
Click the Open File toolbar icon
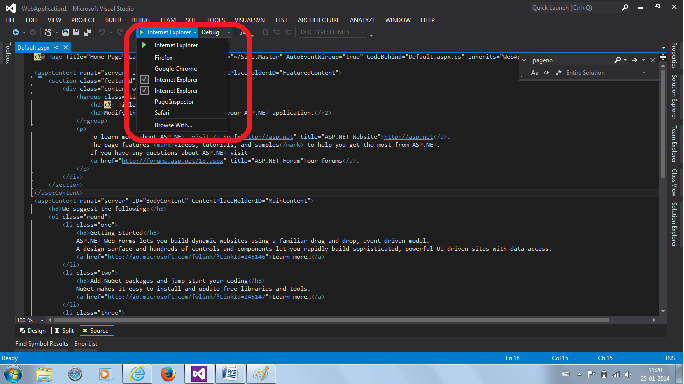[65, 32]
